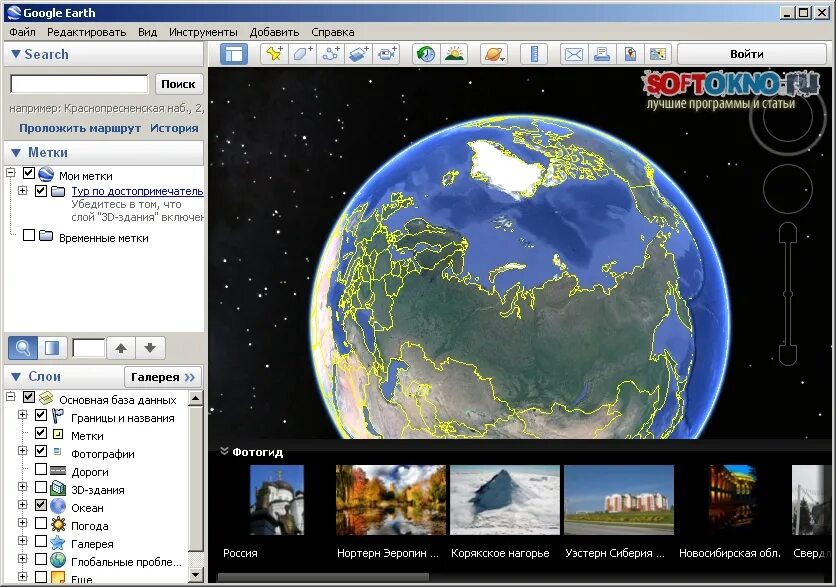836x587 pixels.
Task: Click Проложить маршрут link
Action: coord(80,128)
